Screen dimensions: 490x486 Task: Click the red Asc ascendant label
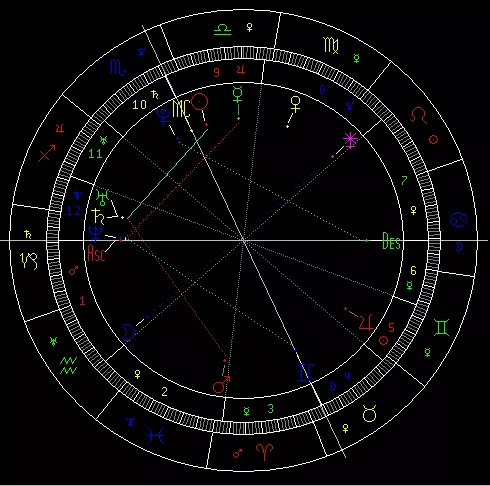point(96,253)
